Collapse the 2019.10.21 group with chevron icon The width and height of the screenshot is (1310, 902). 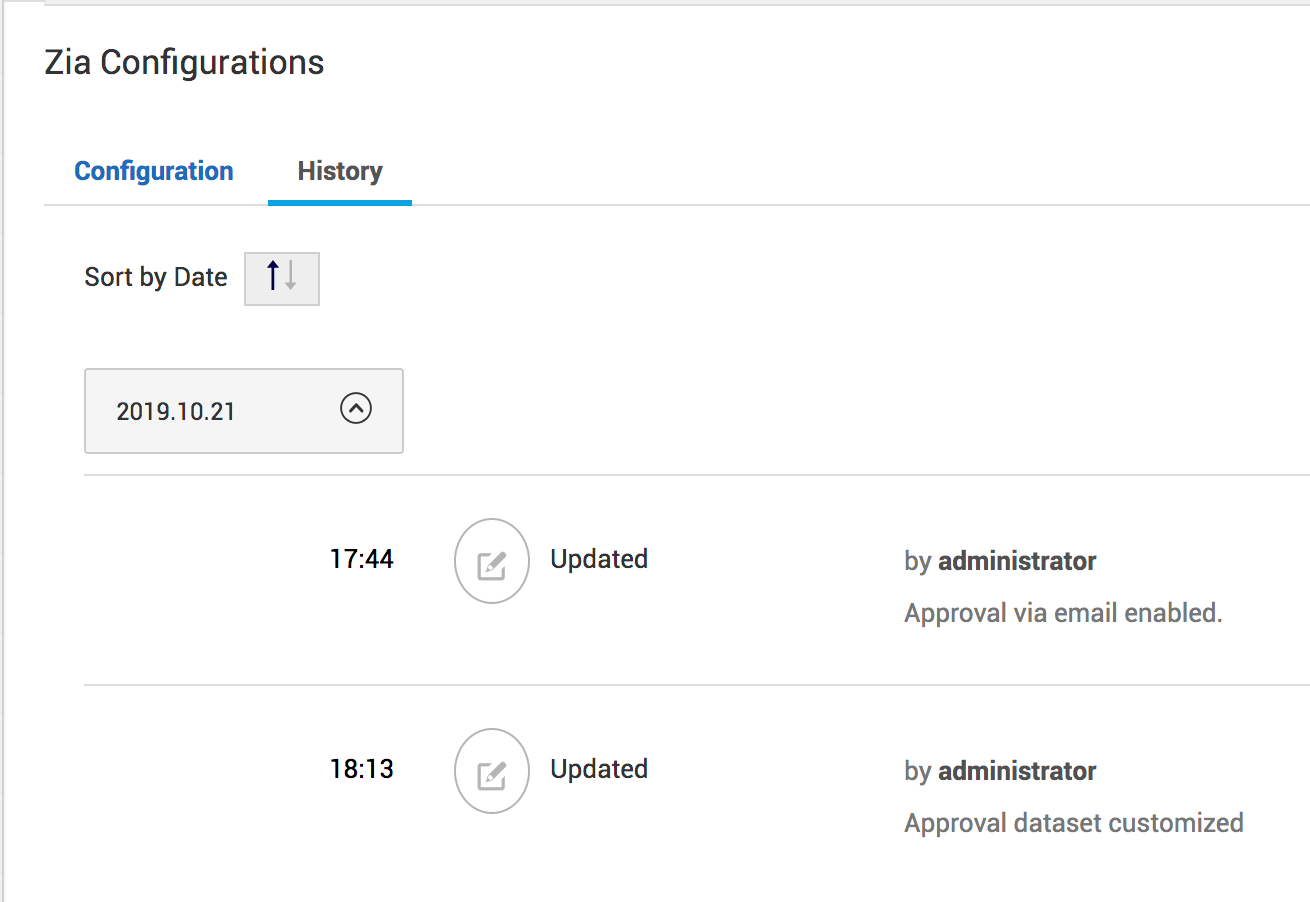pos(356,408)
